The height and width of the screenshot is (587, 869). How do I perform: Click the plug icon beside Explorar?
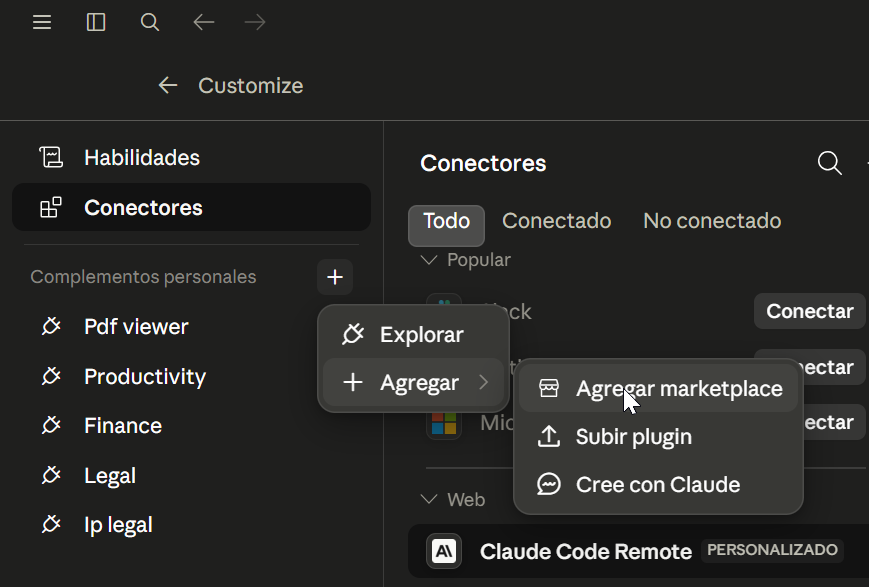pyautogui.click(x=352, y=334)
